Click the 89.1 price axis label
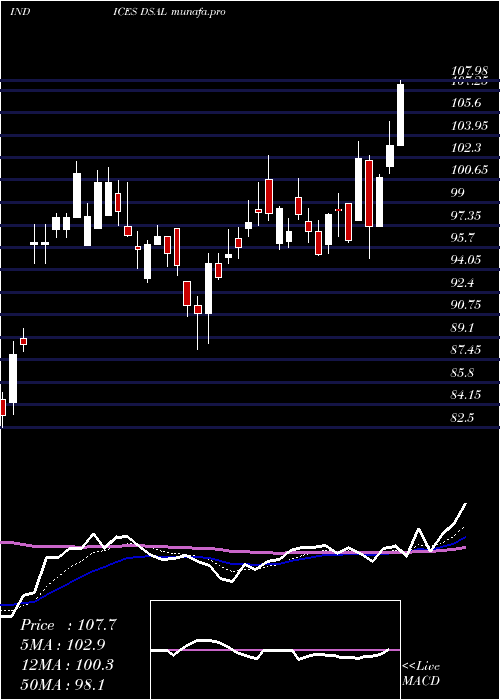 click(x=463, y=328)
